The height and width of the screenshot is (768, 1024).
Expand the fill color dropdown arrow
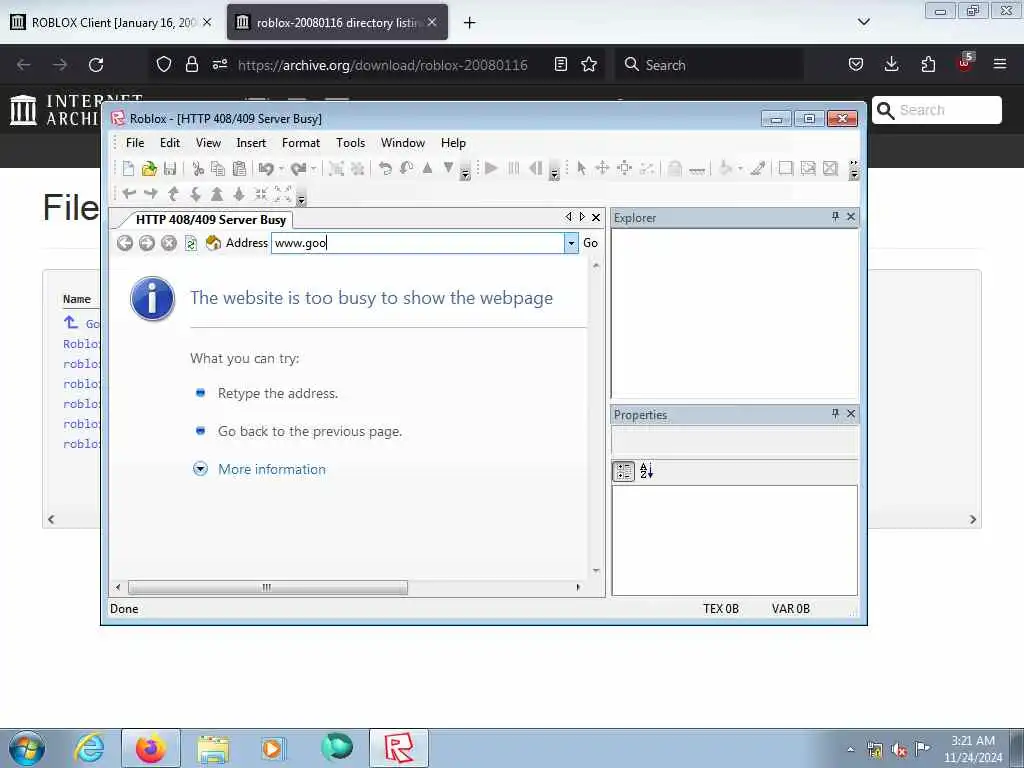(740, 168)
